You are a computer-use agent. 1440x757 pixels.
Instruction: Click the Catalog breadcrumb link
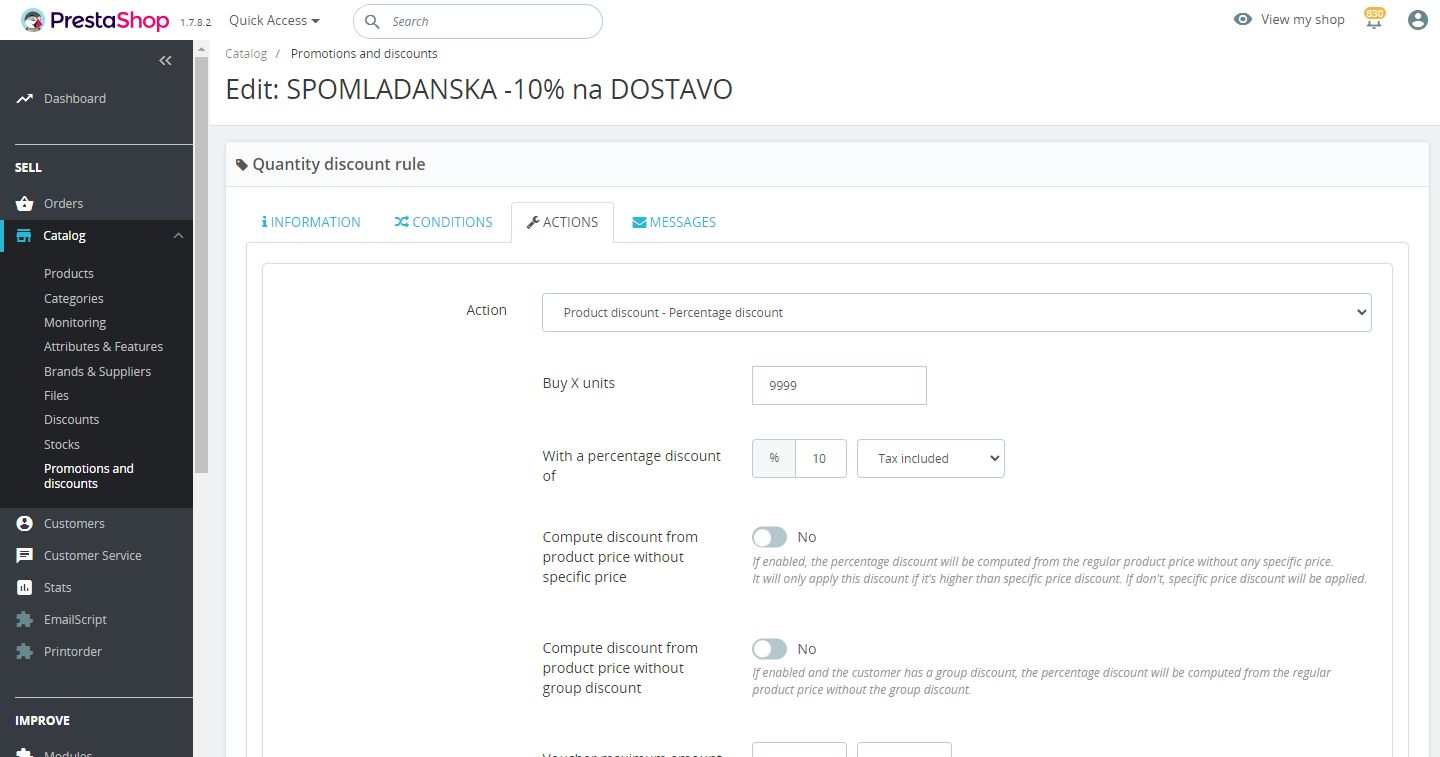coord(246,54)
